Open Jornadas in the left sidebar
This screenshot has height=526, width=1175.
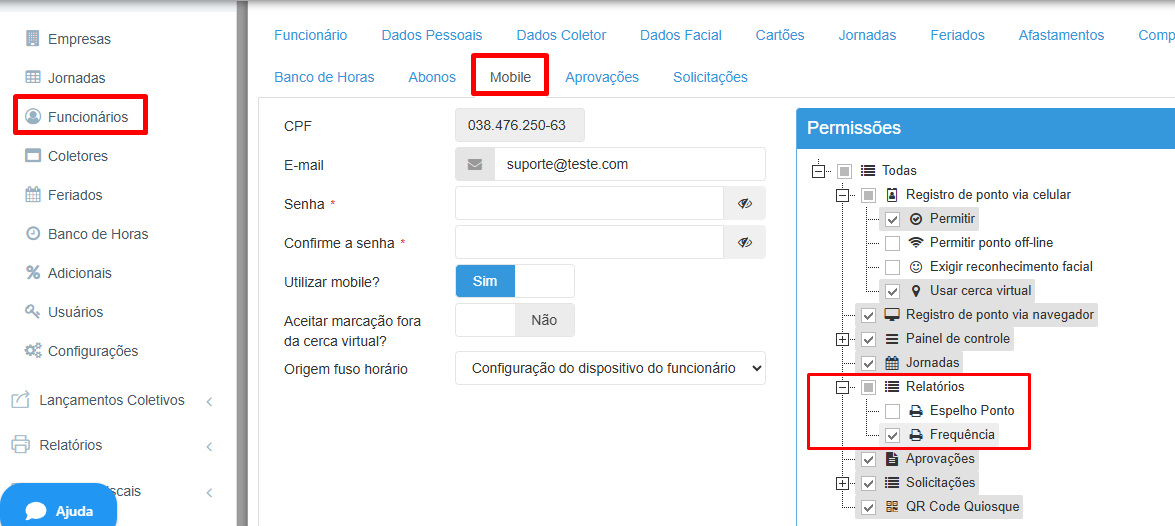pos(76,78)
